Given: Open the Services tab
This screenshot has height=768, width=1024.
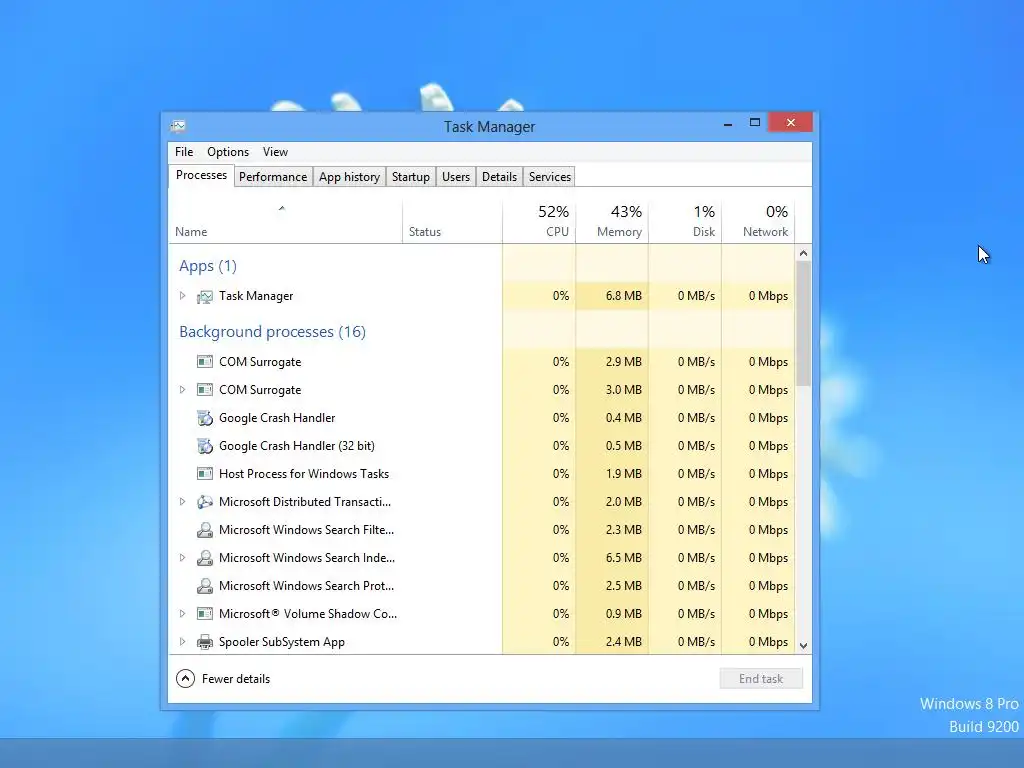Looking at the screenshot, I should [550, 177].
